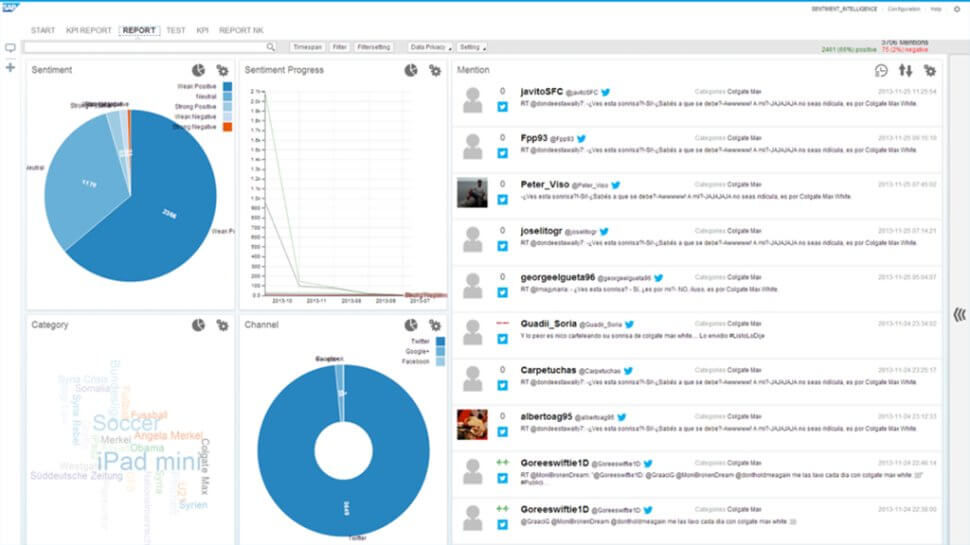The width and height of the screenshot is (970, 545).
Task: Open the KPI tab
Action: click(202, 30)
